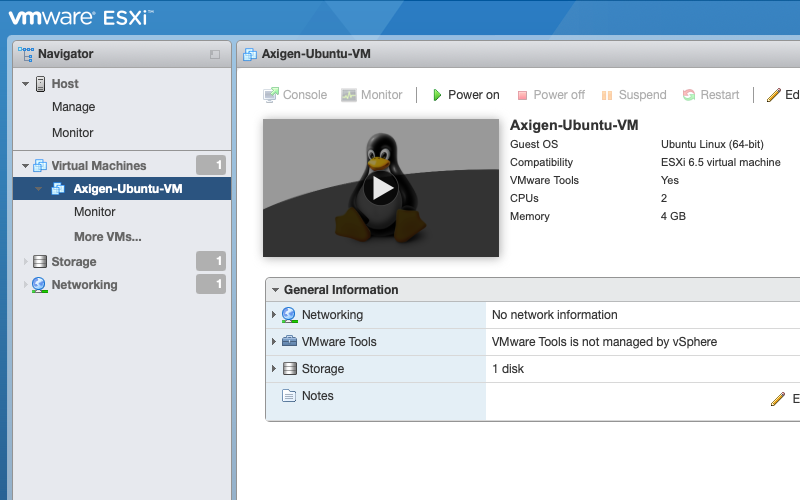Image resolution: width=800 pixels, height=500 pixels.
Task: Click the Networking globe icon in Navigator
Action: pyautogui.click(x=39, y=285)
